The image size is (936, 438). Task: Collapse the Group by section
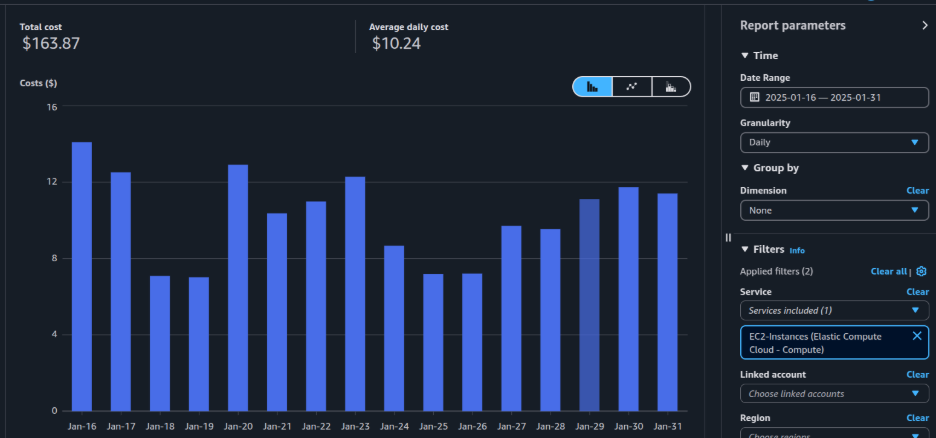pos(745,168)
